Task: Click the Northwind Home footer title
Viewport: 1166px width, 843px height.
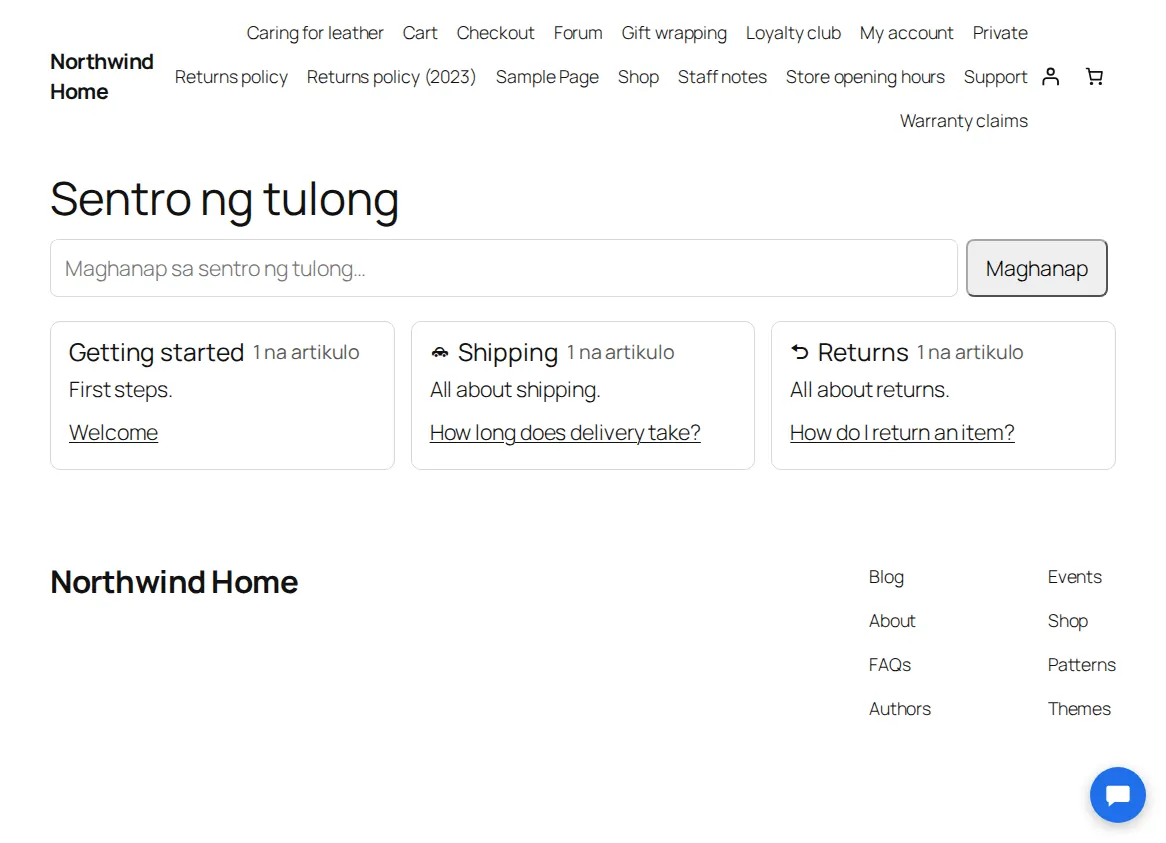Action: [x=174, y=582]
